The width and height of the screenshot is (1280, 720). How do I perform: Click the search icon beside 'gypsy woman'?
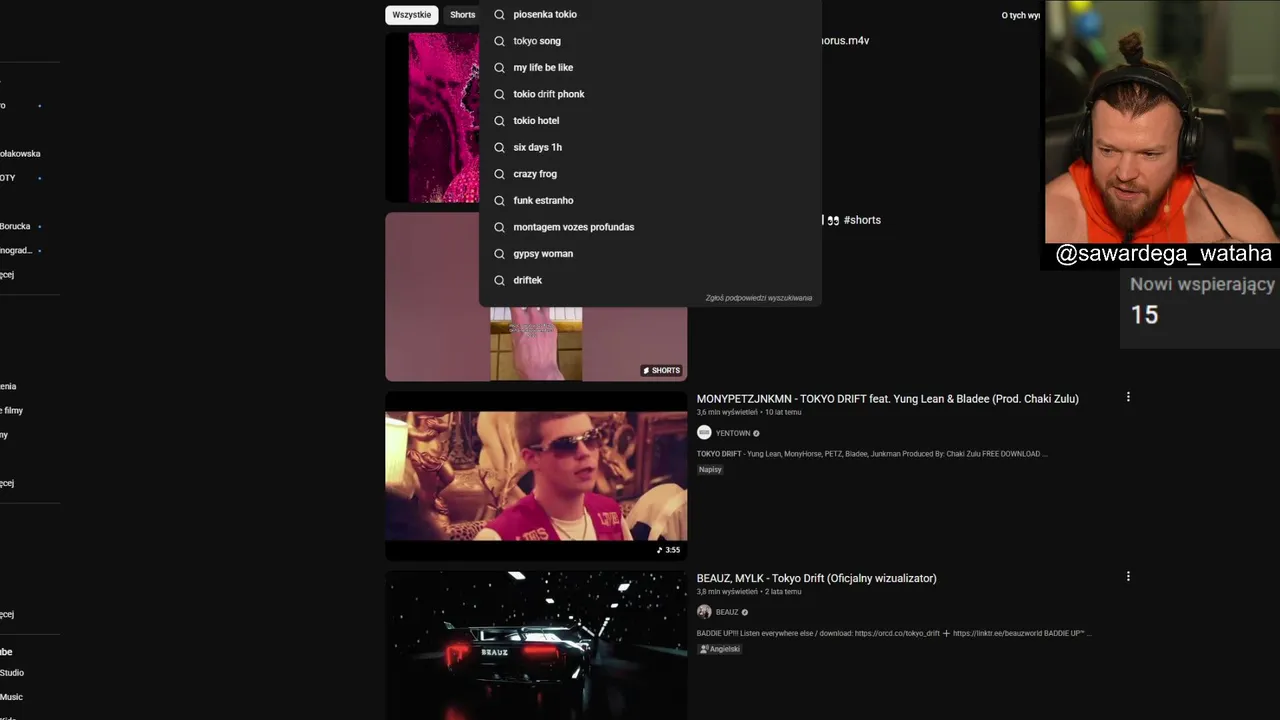pos(499,254)
